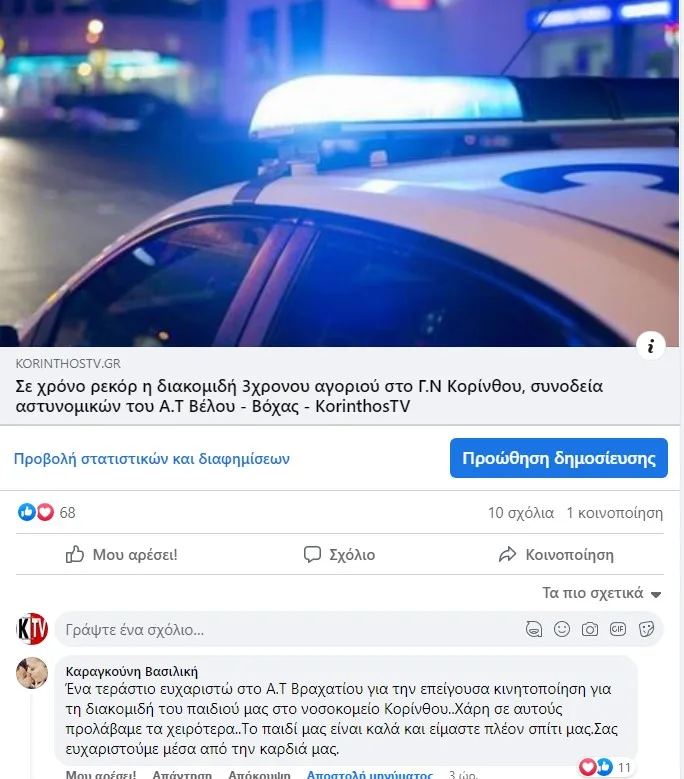
Task: Add a GIF to the comment
Action: (x=618, y=629)
